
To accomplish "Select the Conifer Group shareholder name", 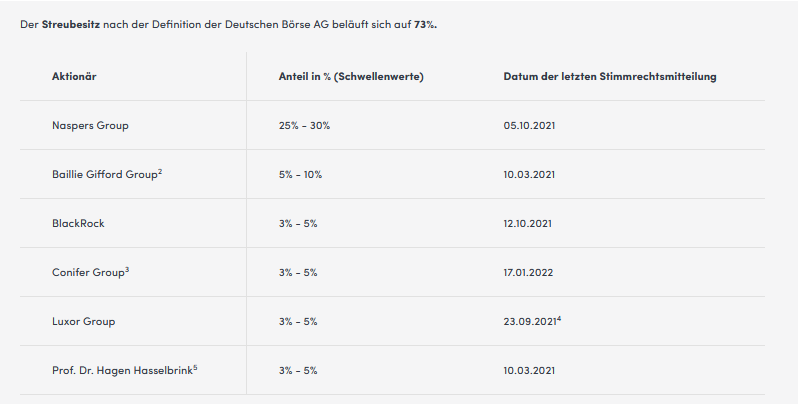I will click(88, 273).
